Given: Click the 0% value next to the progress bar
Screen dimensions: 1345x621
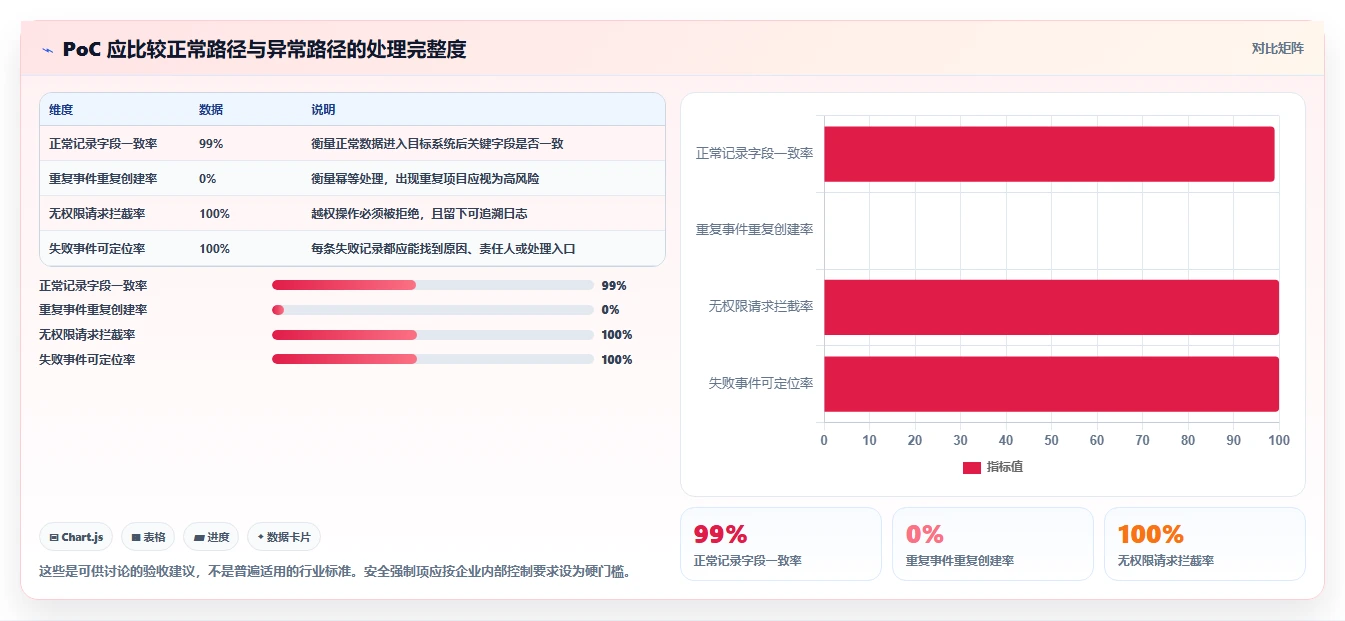Looking at the screenshot, I should pyautogui.click(x=610, y=310).
